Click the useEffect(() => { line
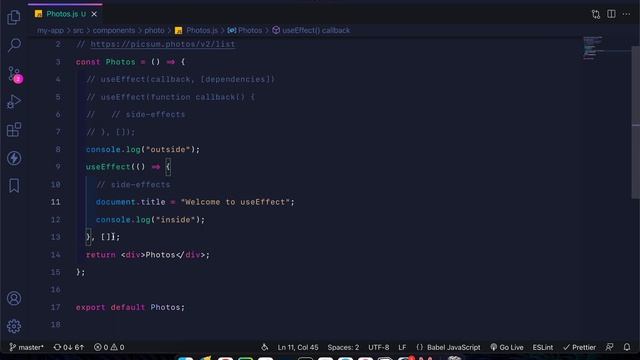The height and width of the screenshot is (360, 640). pyautogui.click(x=128, y=167)
